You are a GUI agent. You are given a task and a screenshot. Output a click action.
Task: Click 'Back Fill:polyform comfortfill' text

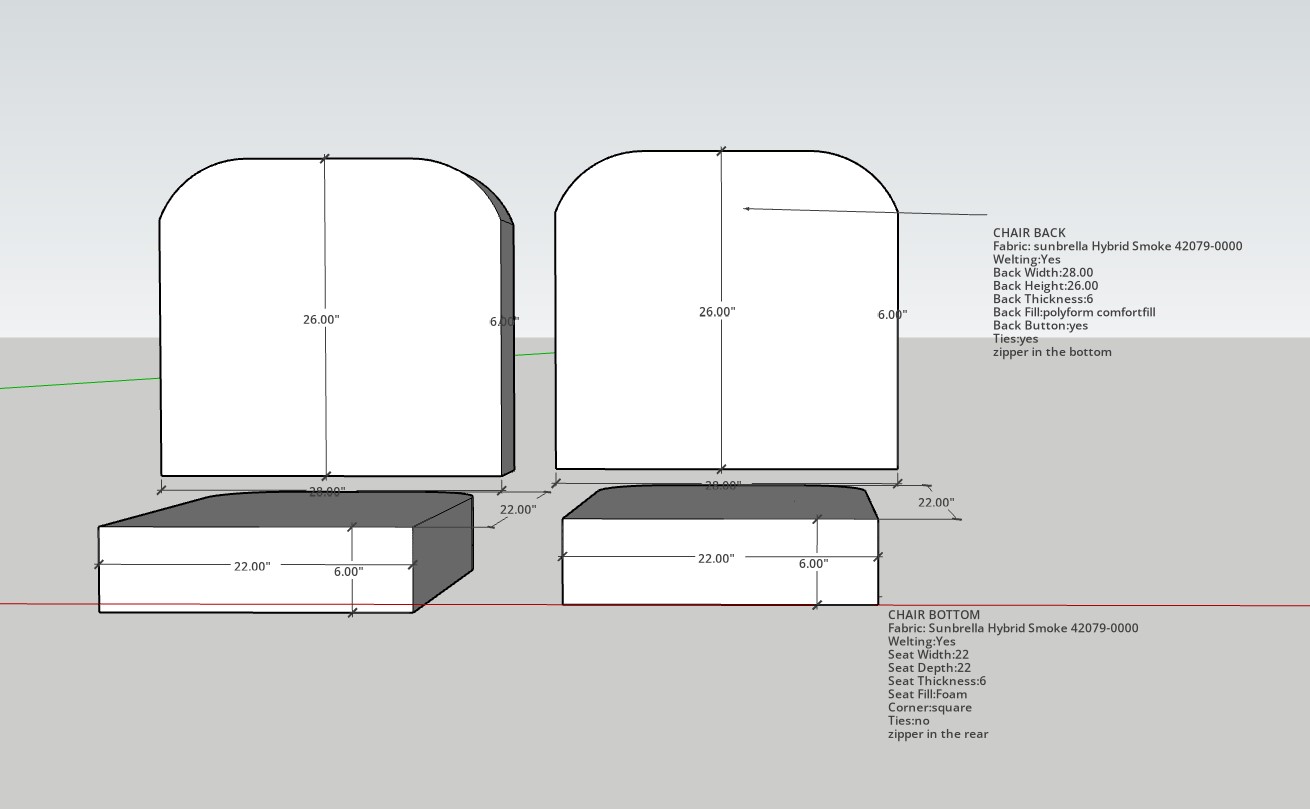1074,312
